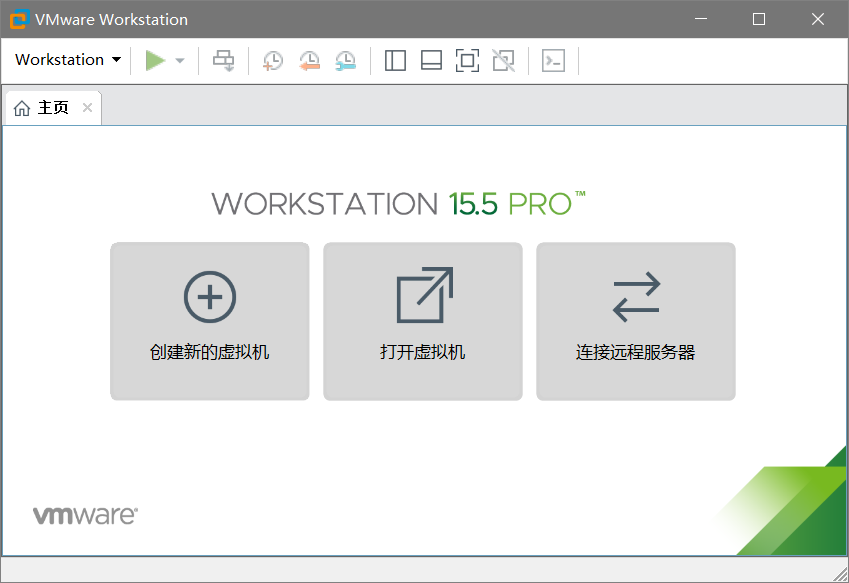Enter full screen mode
Image resolution: width=849 pixels, height=583 pixels.
pos(467,61)
